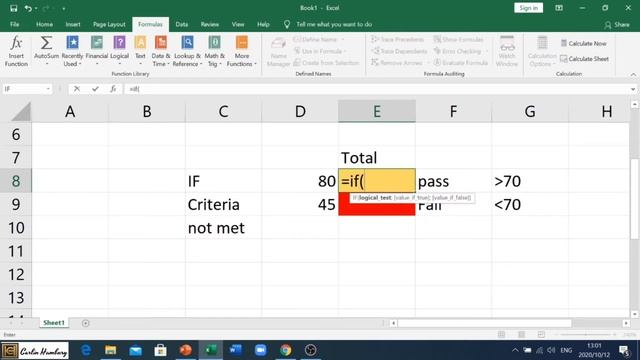Open the Calculation Options dropdown
Viewport: 640px width, 360px height.
point(542,51)
